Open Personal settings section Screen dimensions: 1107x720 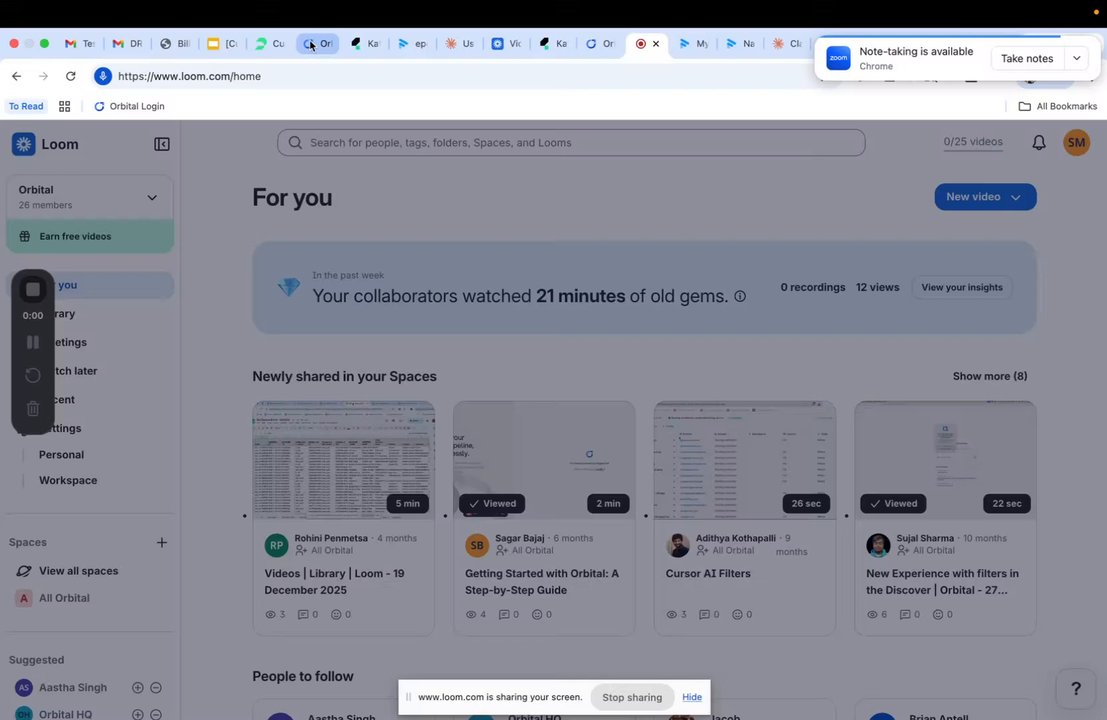[x=61, y=455]
